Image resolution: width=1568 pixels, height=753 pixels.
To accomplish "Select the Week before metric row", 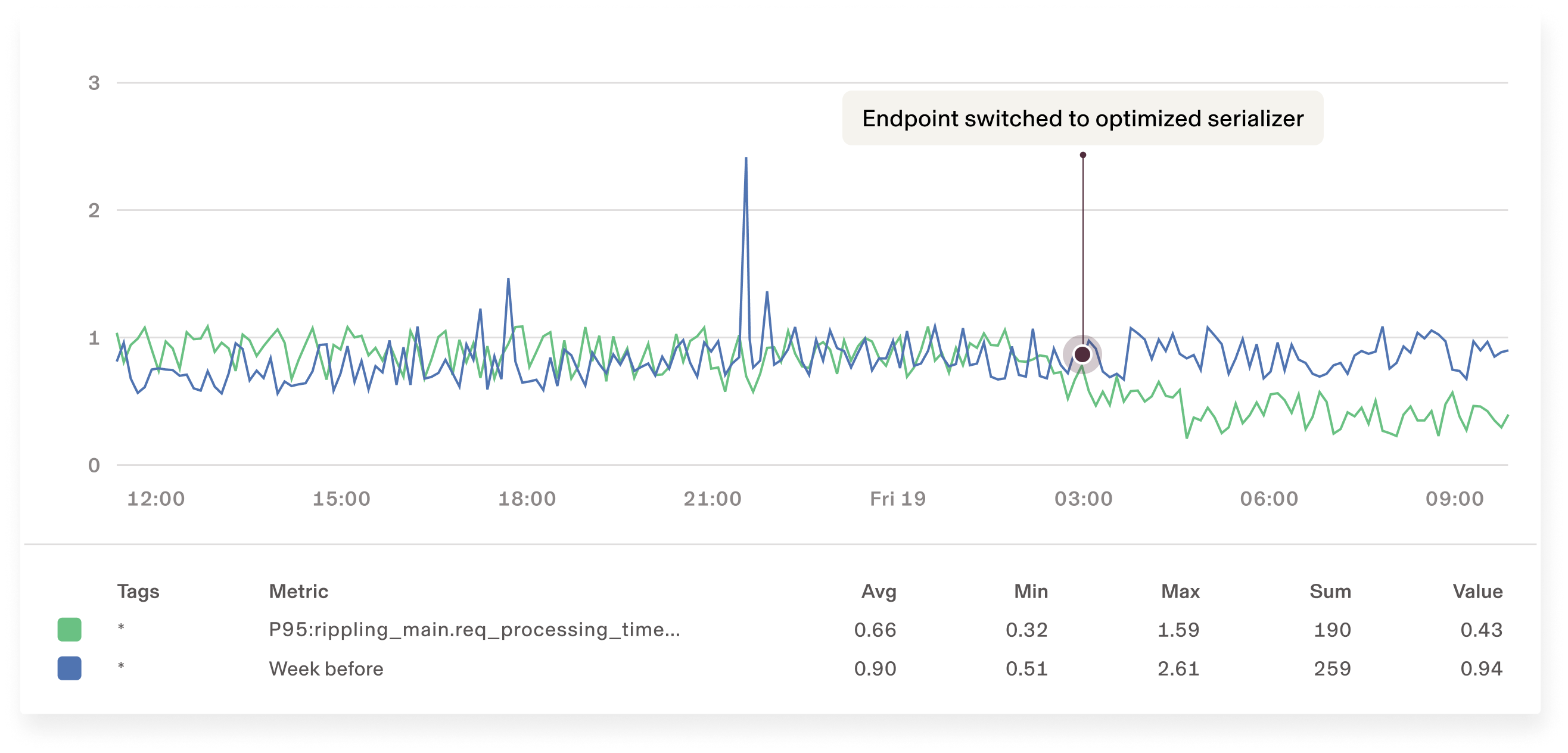I will coord(326,668).
